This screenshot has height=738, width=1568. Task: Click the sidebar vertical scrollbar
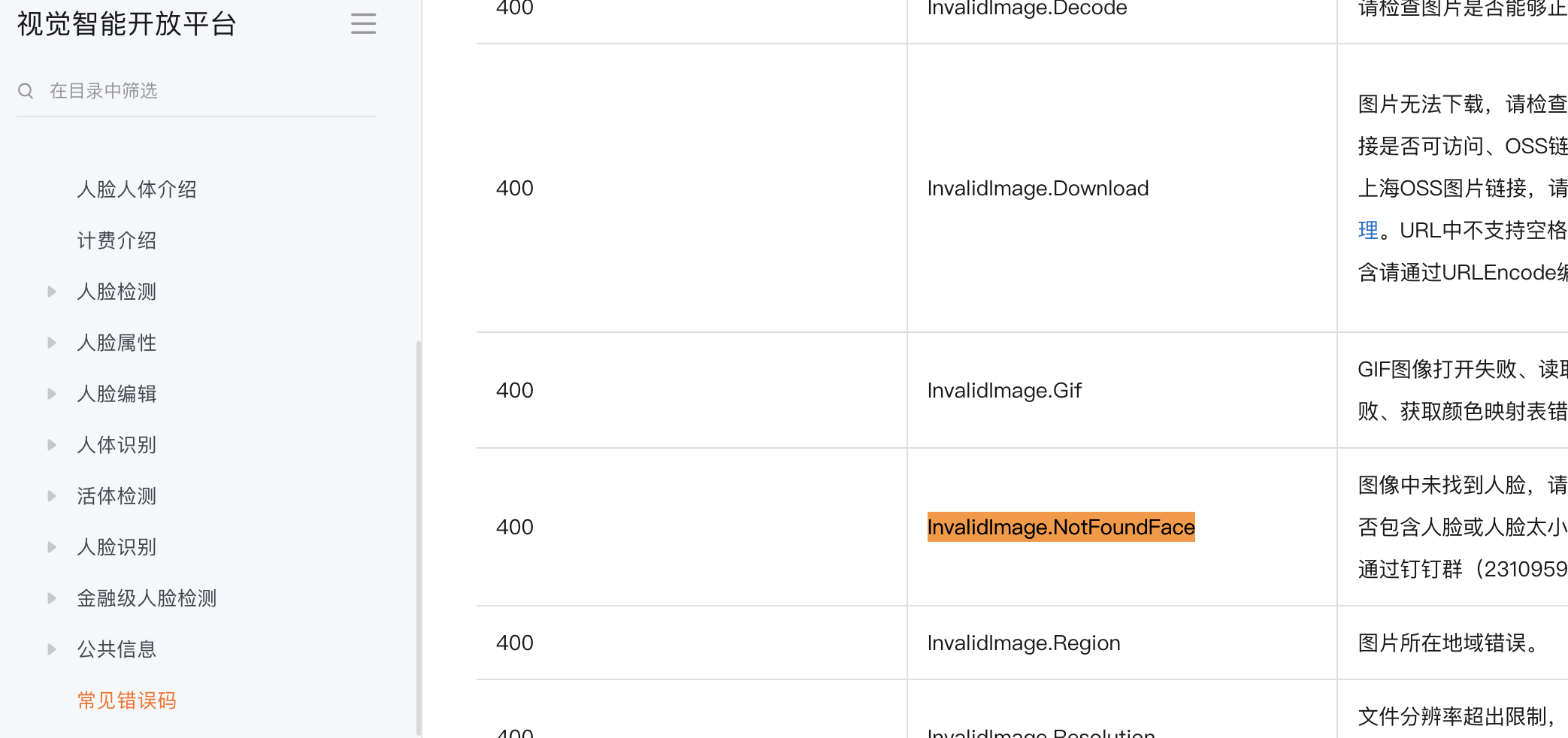(418, 526)
